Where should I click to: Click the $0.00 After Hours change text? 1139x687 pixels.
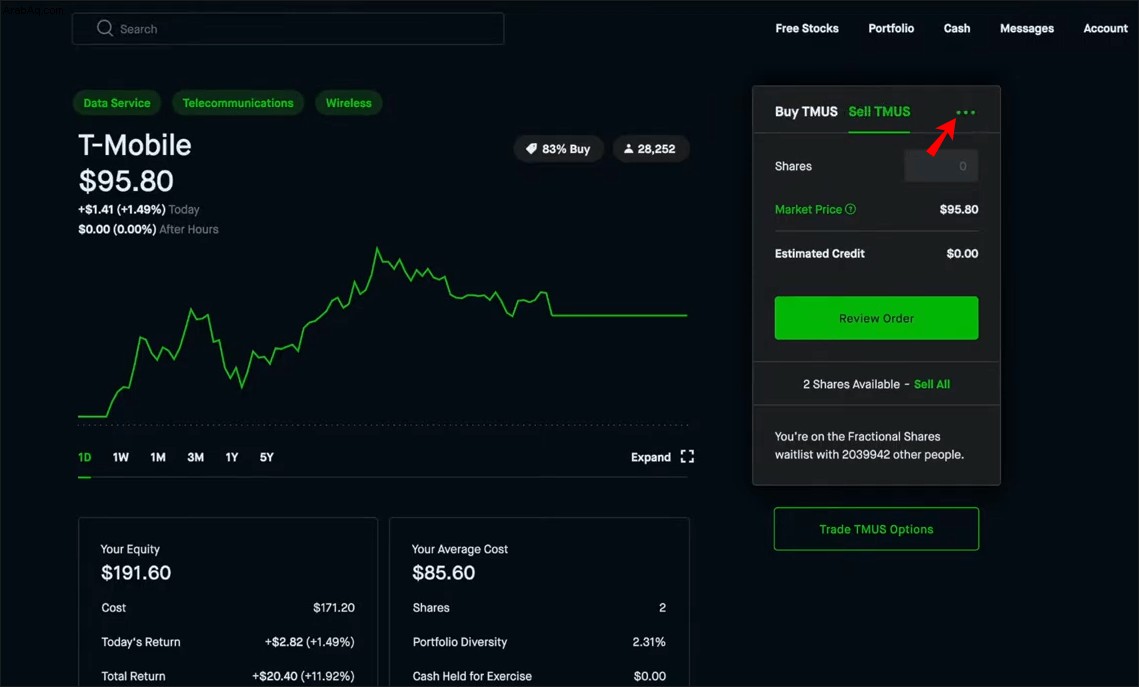click(x=148, y=229)
